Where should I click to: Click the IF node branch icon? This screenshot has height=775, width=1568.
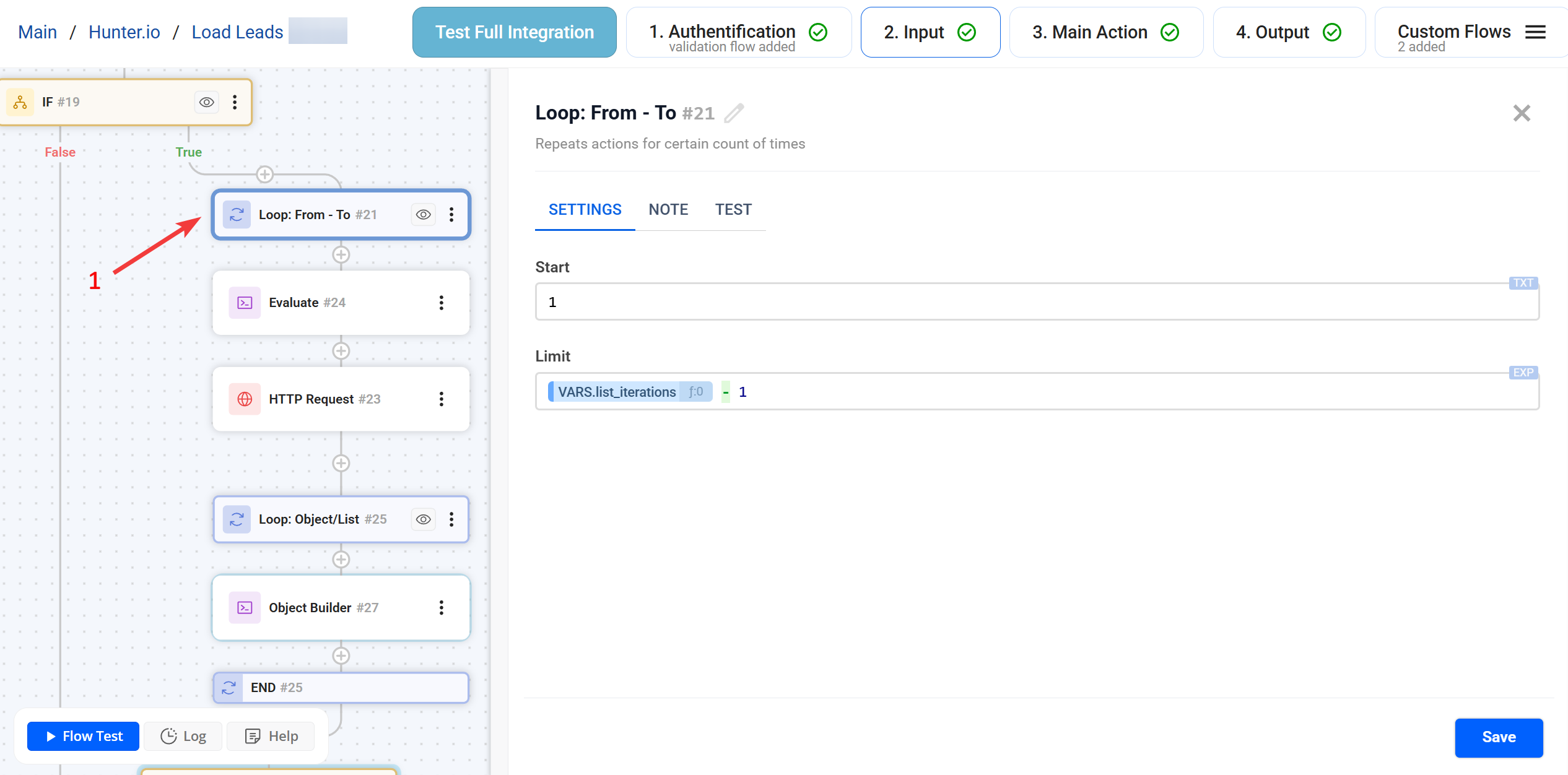point(20,102)
